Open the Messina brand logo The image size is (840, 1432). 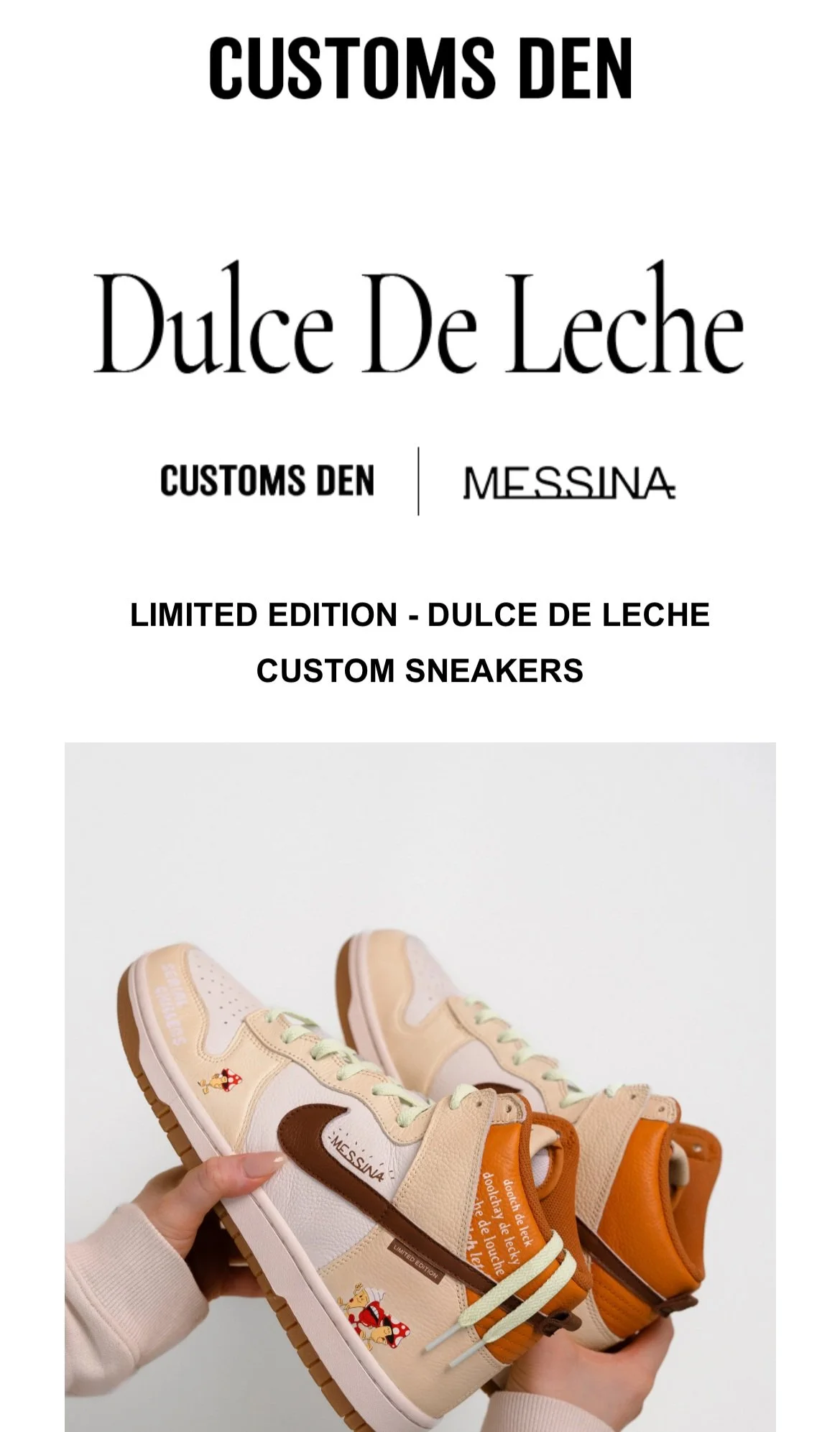coord(569,482)
